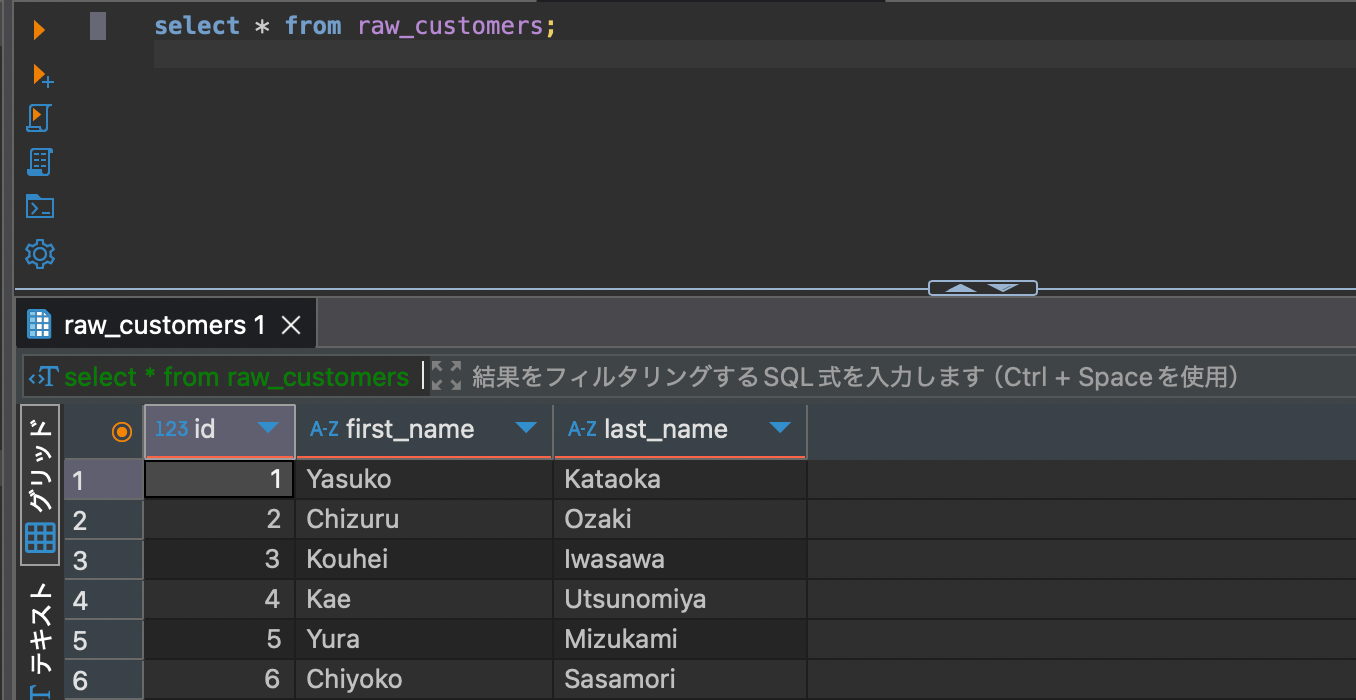Open the last_name column filter dropdown
Viewport: 1356px width, 700px height.
[x=780, y=429]
